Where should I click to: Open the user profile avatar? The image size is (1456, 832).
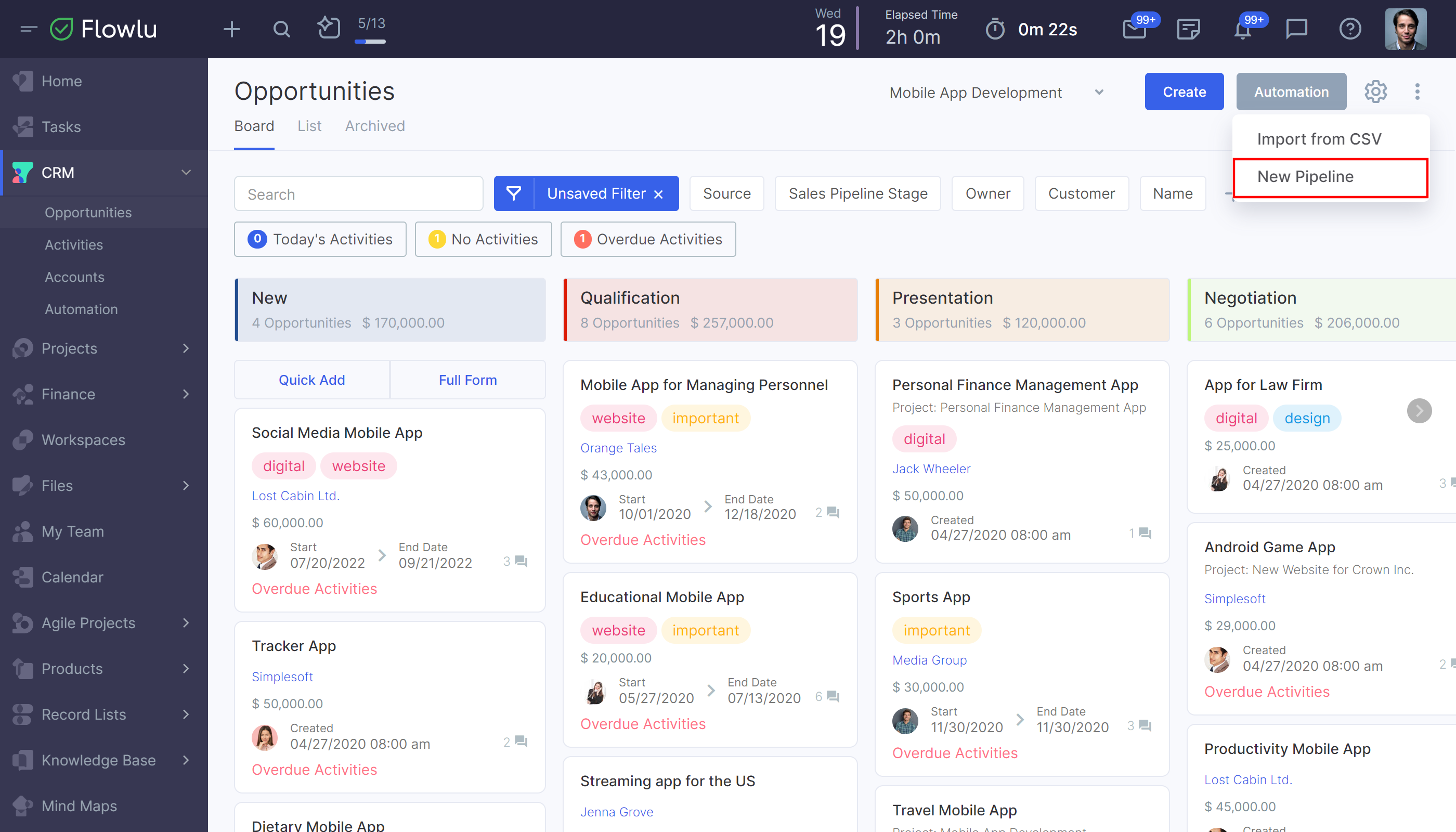tap(1405, 29)
